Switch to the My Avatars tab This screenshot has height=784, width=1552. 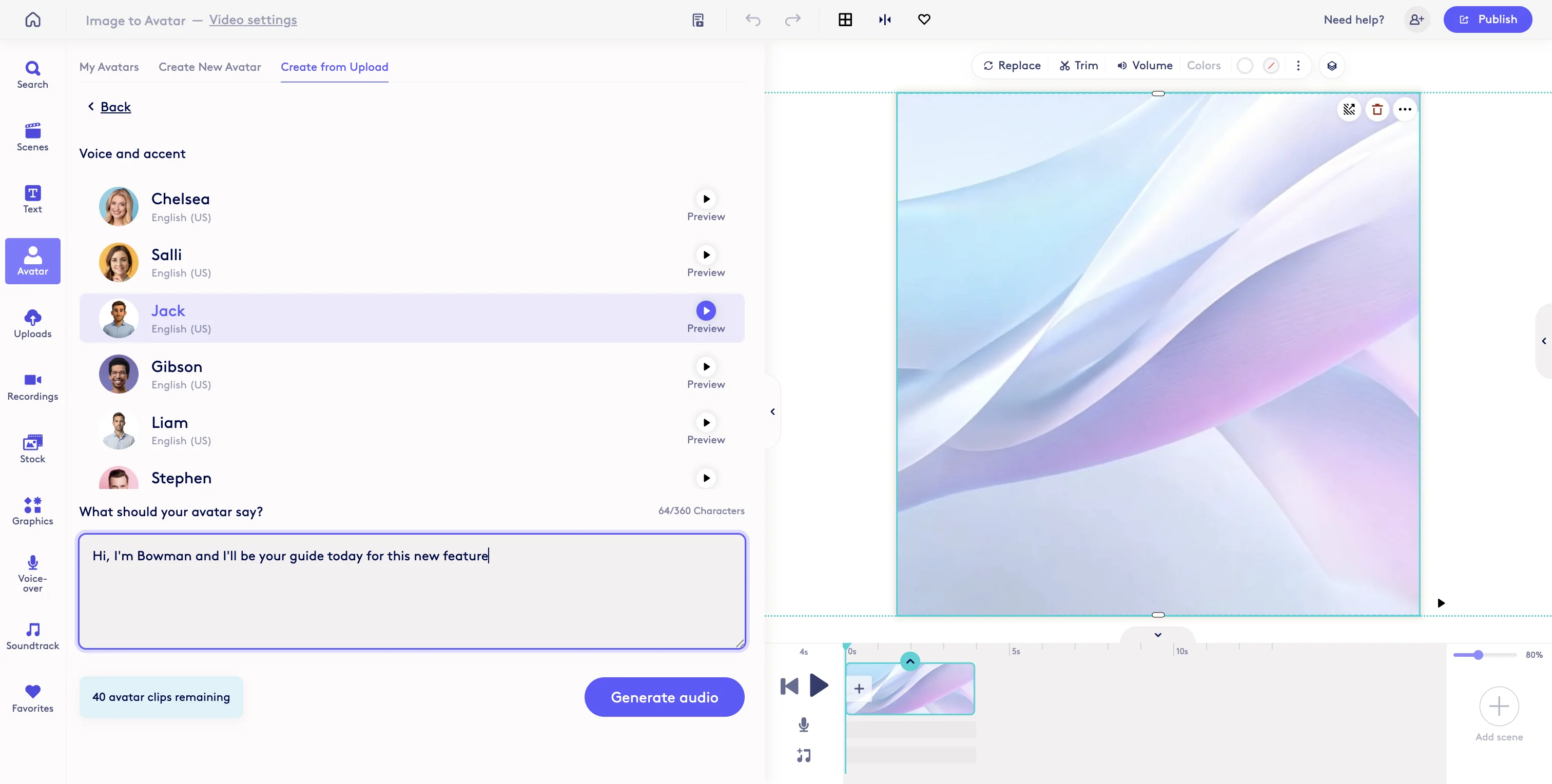(109, 67)
